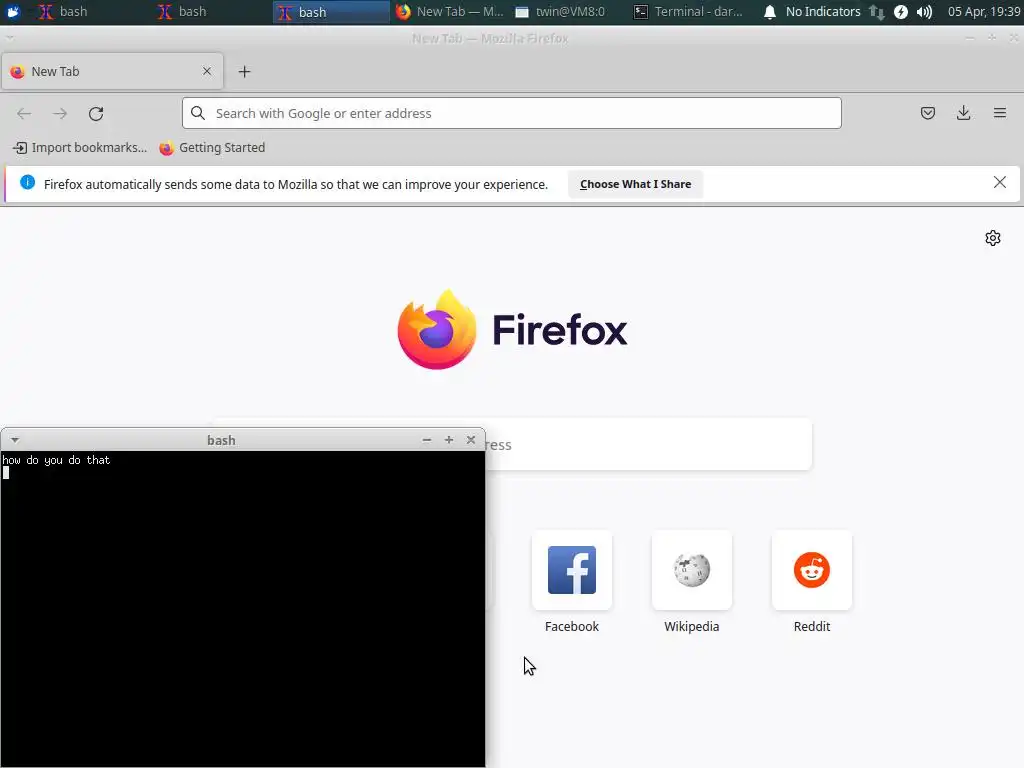The width and height of the screenshot is (1024, 768).
Task: Maximize the bash terminal window
Action: pos(449,440)
